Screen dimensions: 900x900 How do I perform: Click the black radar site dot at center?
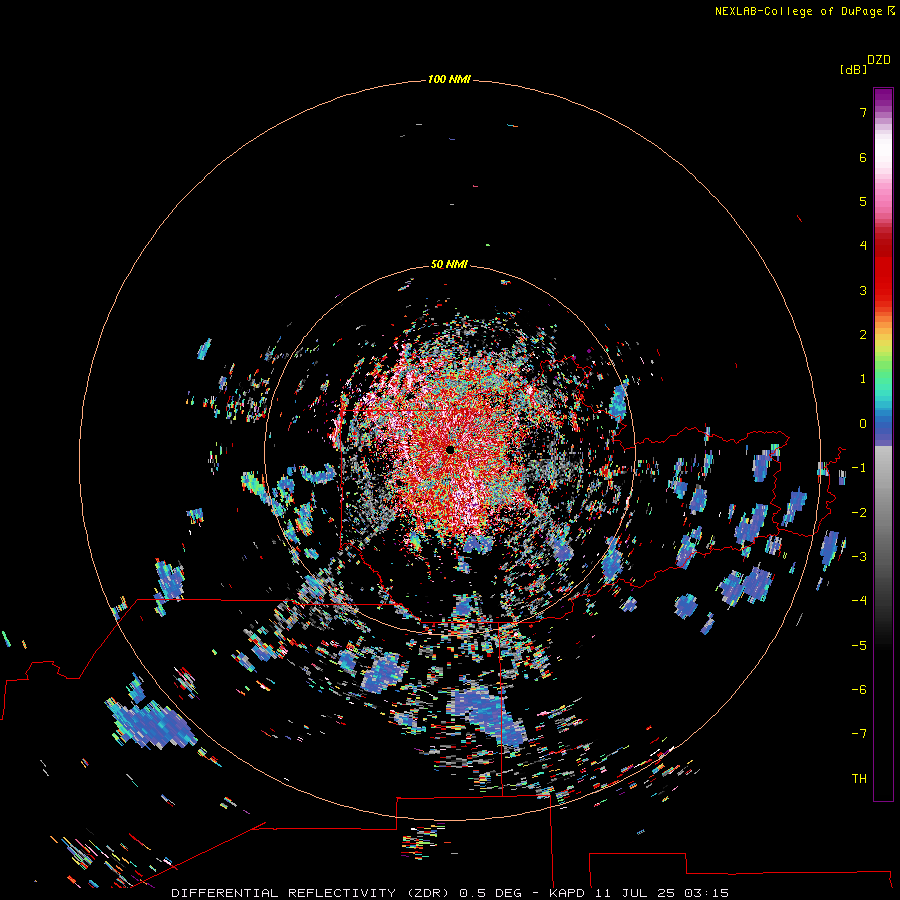pos(450,450)
